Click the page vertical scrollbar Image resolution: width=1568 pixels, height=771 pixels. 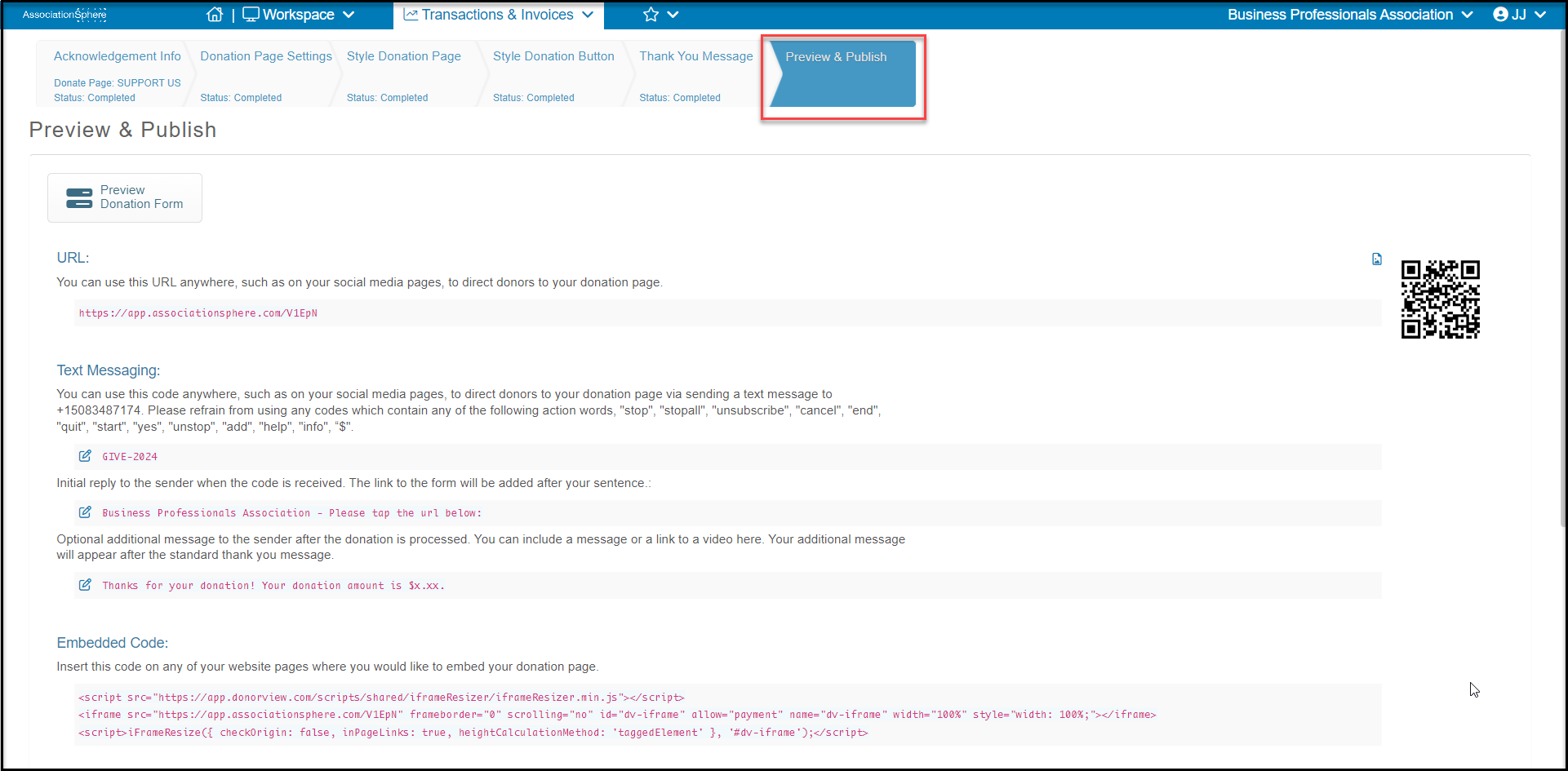pos(1562,277)
